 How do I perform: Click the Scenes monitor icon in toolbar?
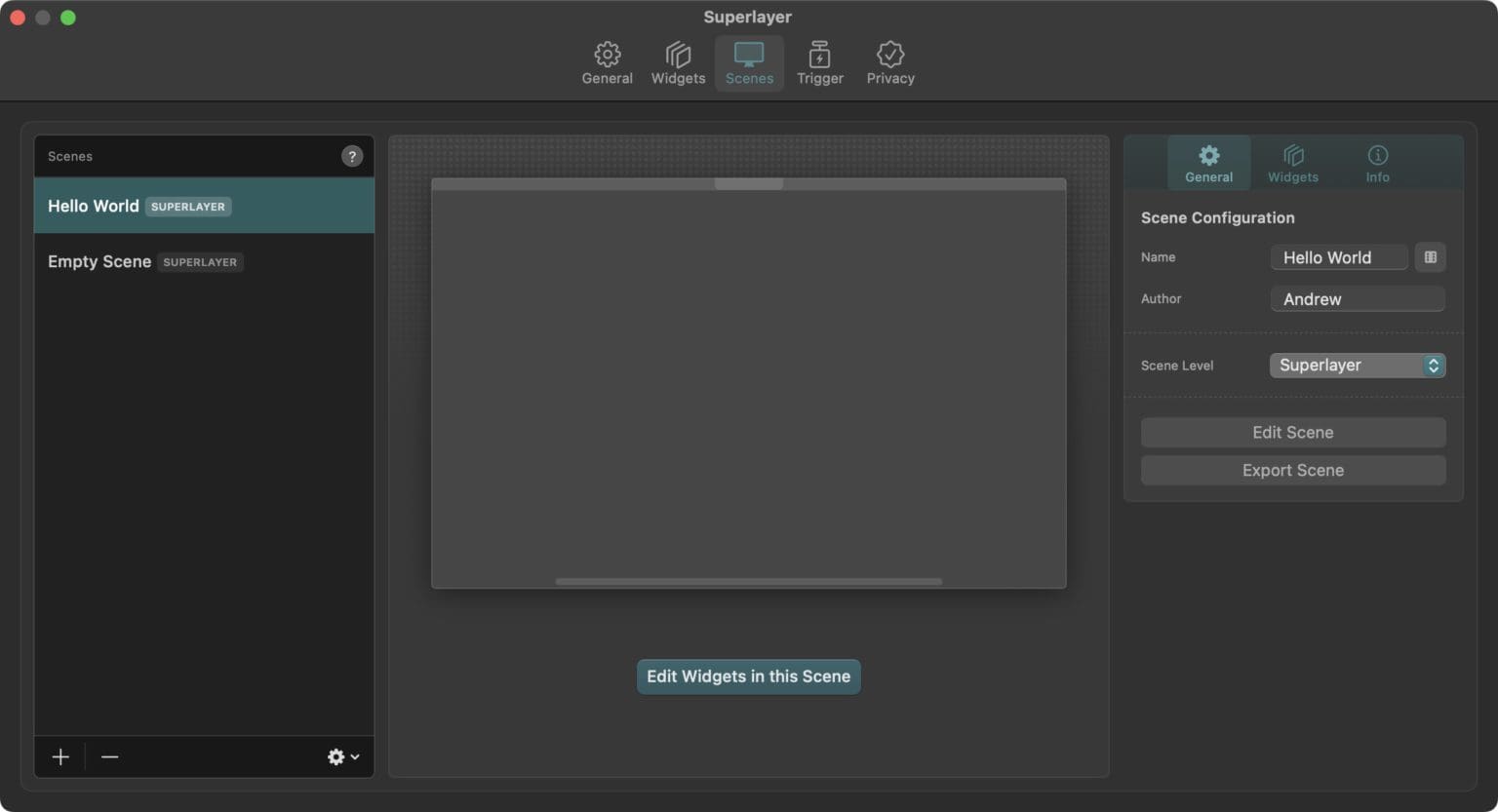click(748, 61)
